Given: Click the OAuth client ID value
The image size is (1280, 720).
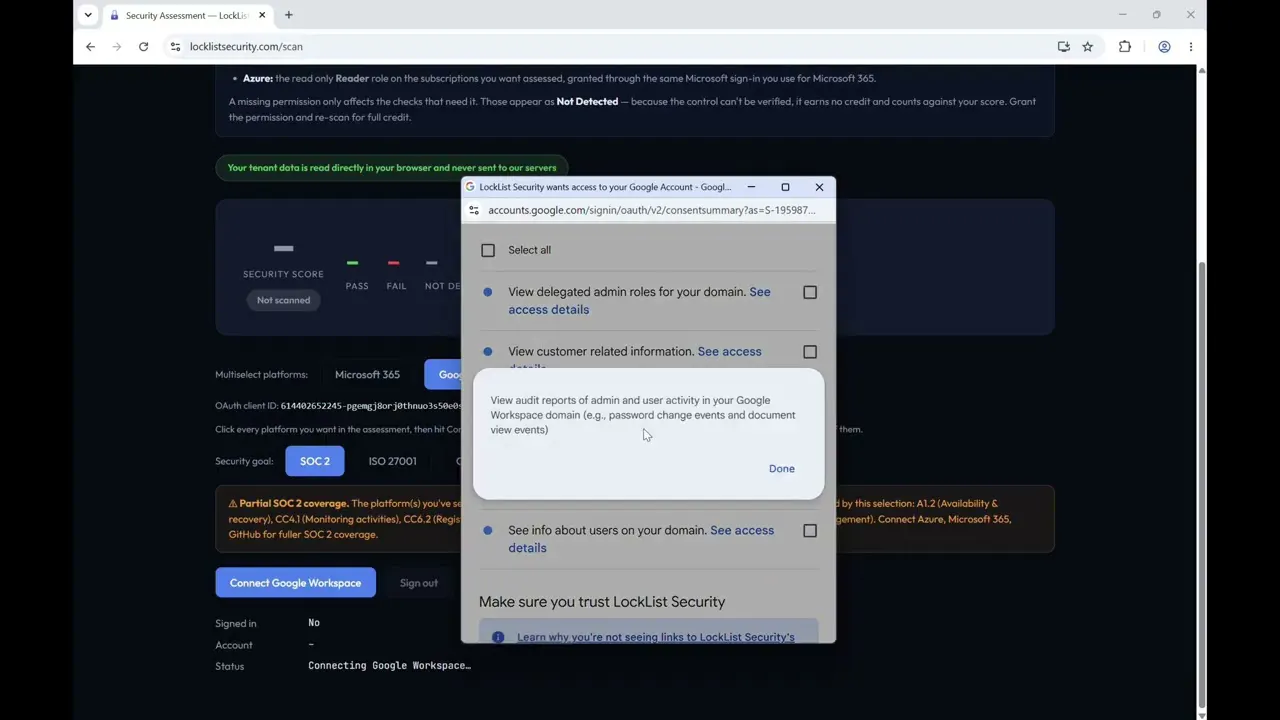Looking at the screenshot, I should point(371,406).
